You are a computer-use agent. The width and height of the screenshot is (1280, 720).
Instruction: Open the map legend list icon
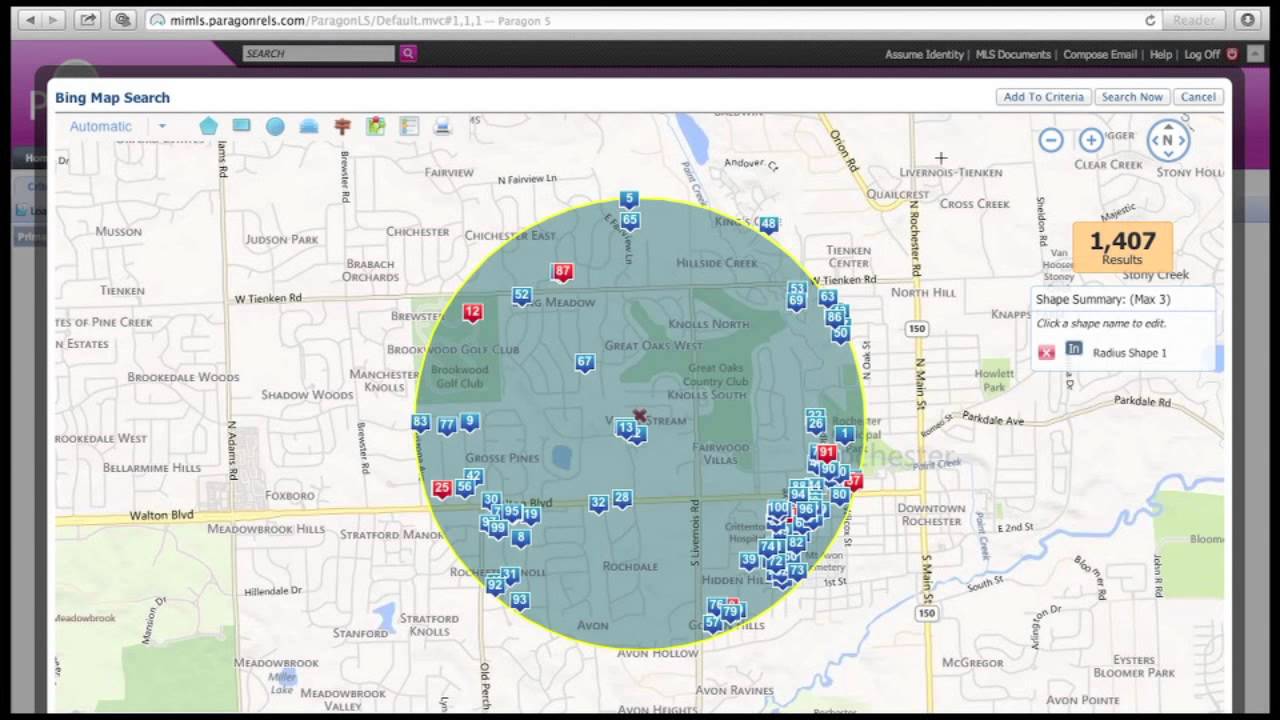point(409,126)
